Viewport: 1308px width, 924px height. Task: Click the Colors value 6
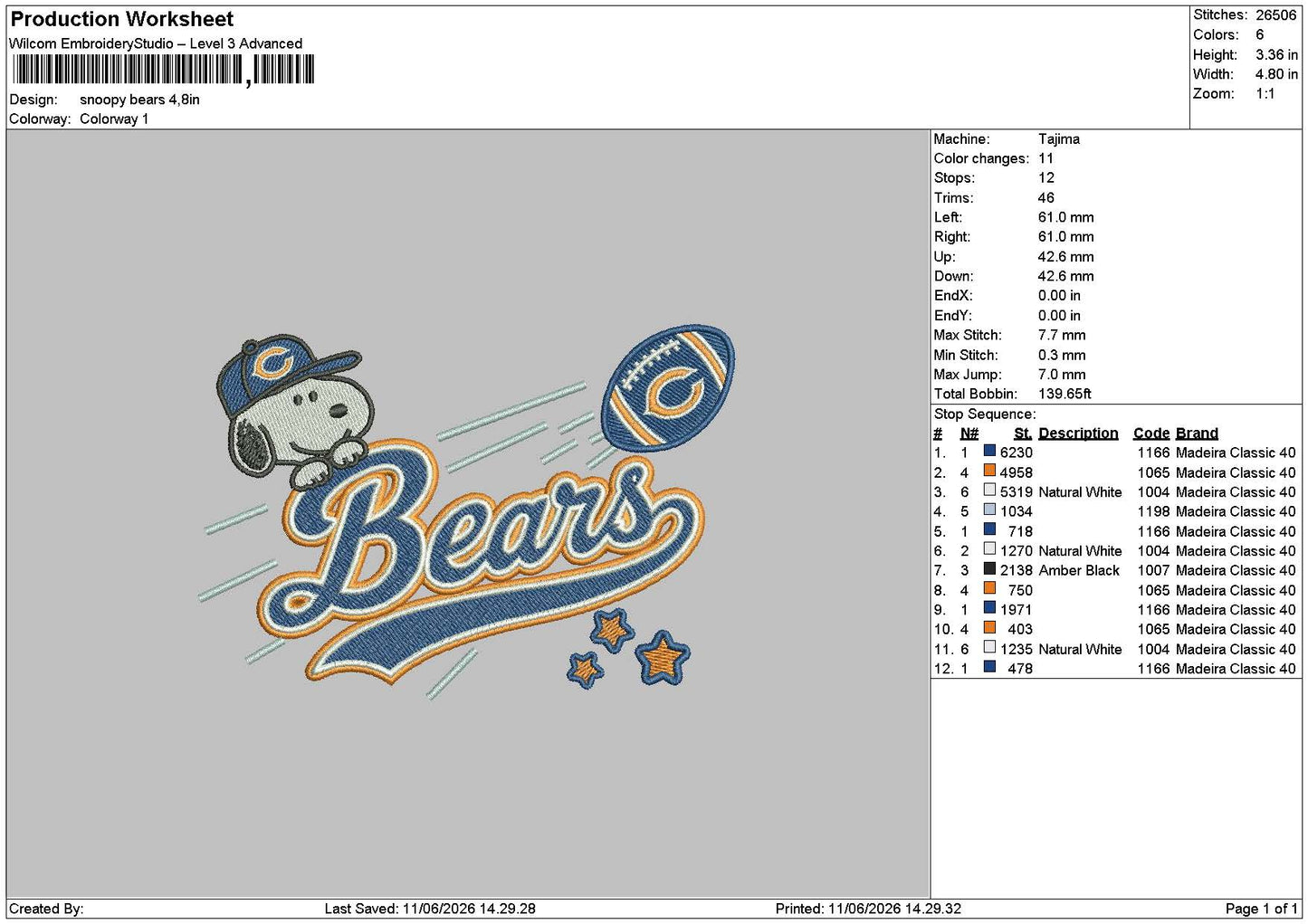(1259, 34)
